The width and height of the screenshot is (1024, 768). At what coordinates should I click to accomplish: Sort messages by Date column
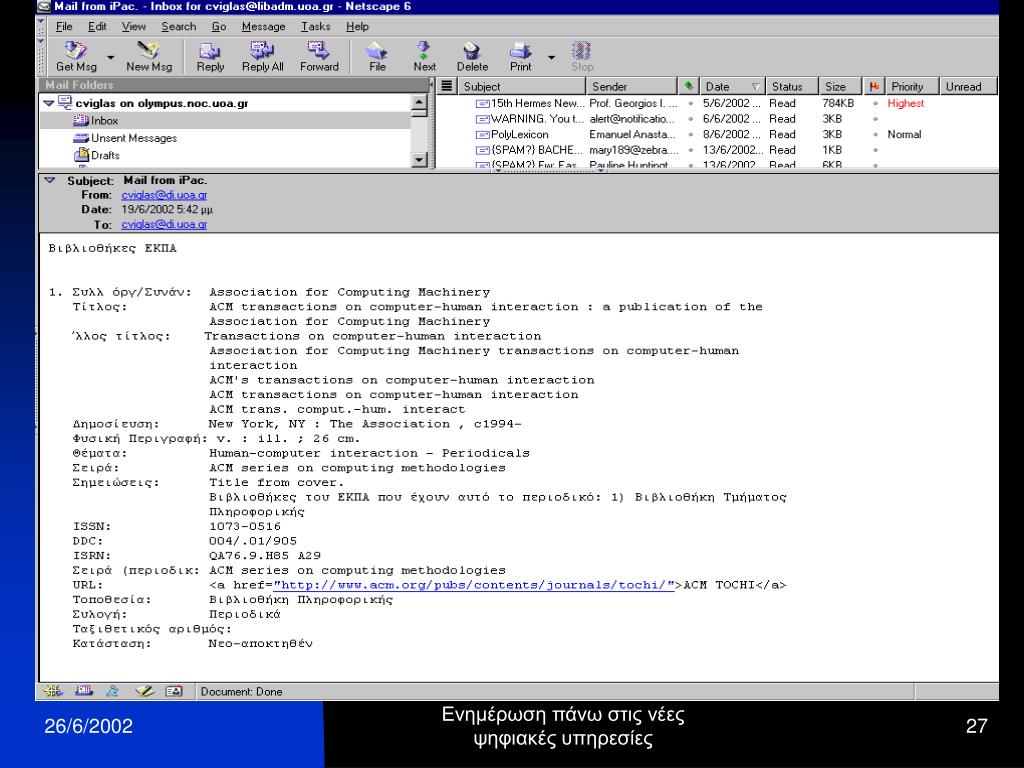[732, 86]
